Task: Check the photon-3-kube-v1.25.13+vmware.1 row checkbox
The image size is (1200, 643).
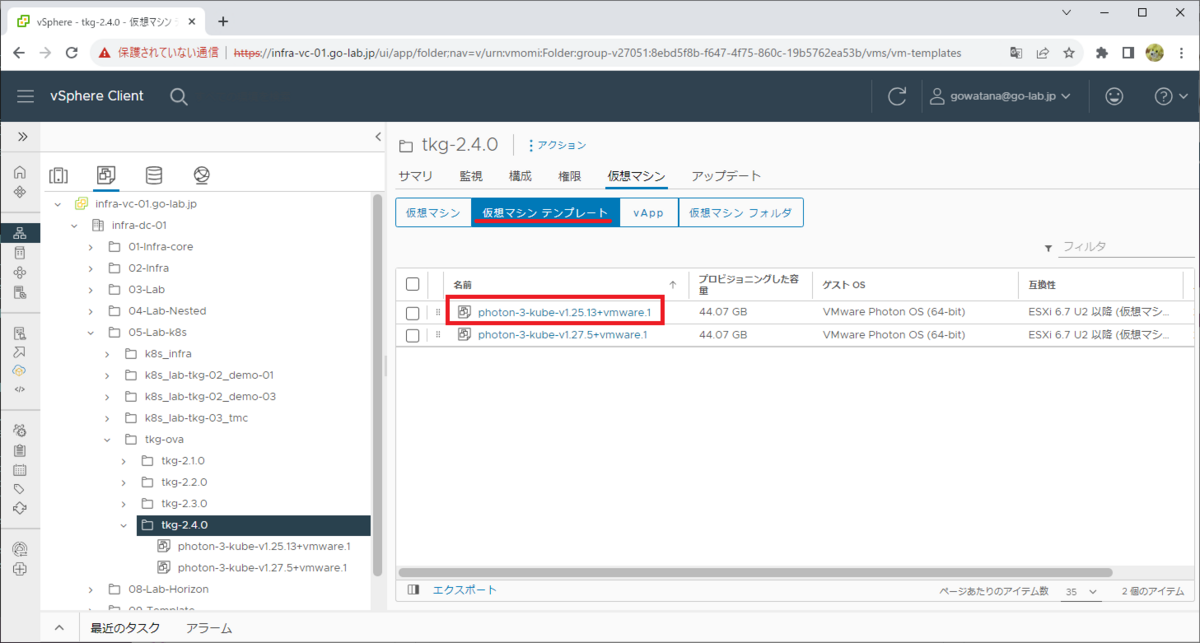Action: pos(413,313)
